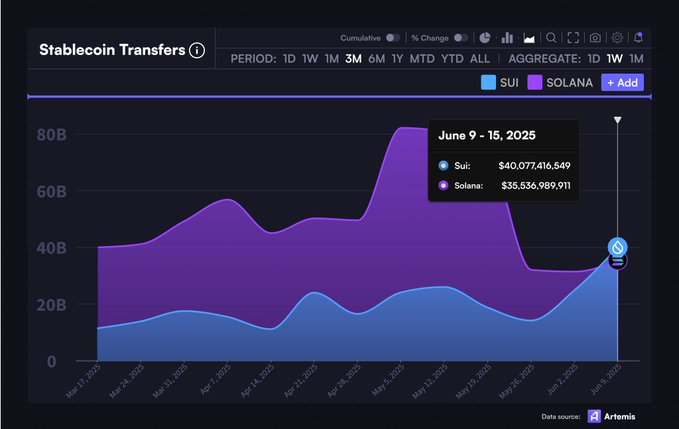Click the Solana dot in tooltip

point(443,186)
